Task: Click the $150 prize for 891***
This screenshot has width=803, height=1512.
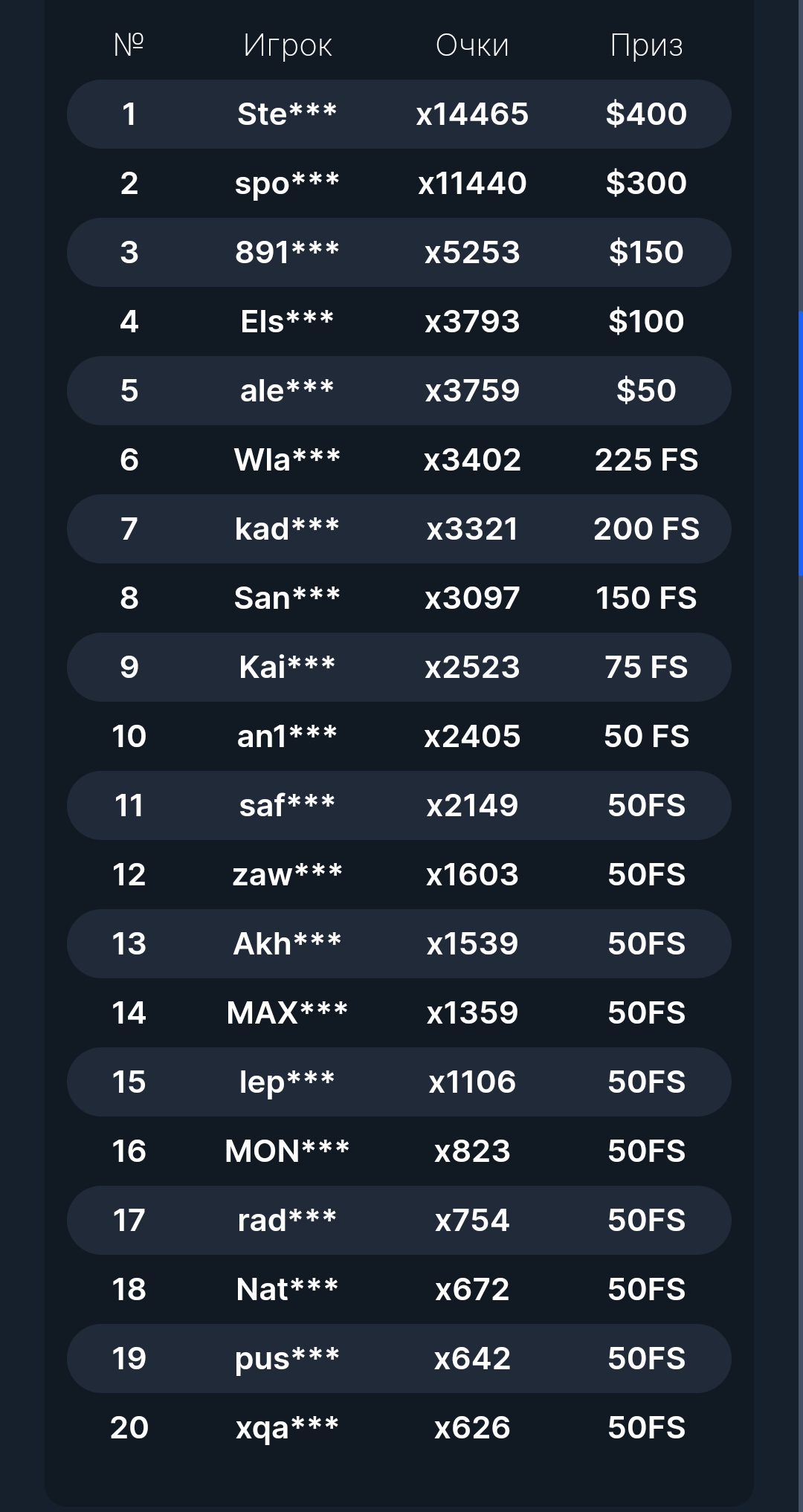Action: pyautogui.click(x=646, y=253)
